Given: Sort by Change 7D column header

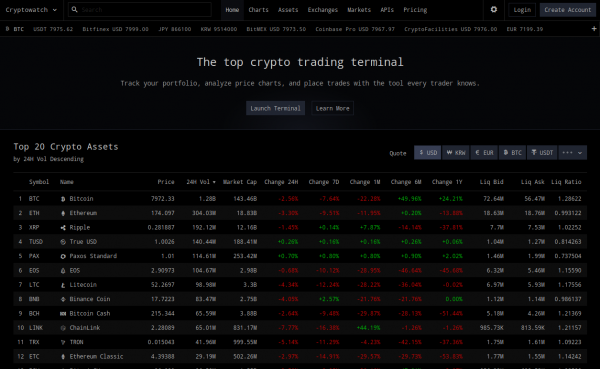Looking at the screenshot, I should tap(324, 182).
